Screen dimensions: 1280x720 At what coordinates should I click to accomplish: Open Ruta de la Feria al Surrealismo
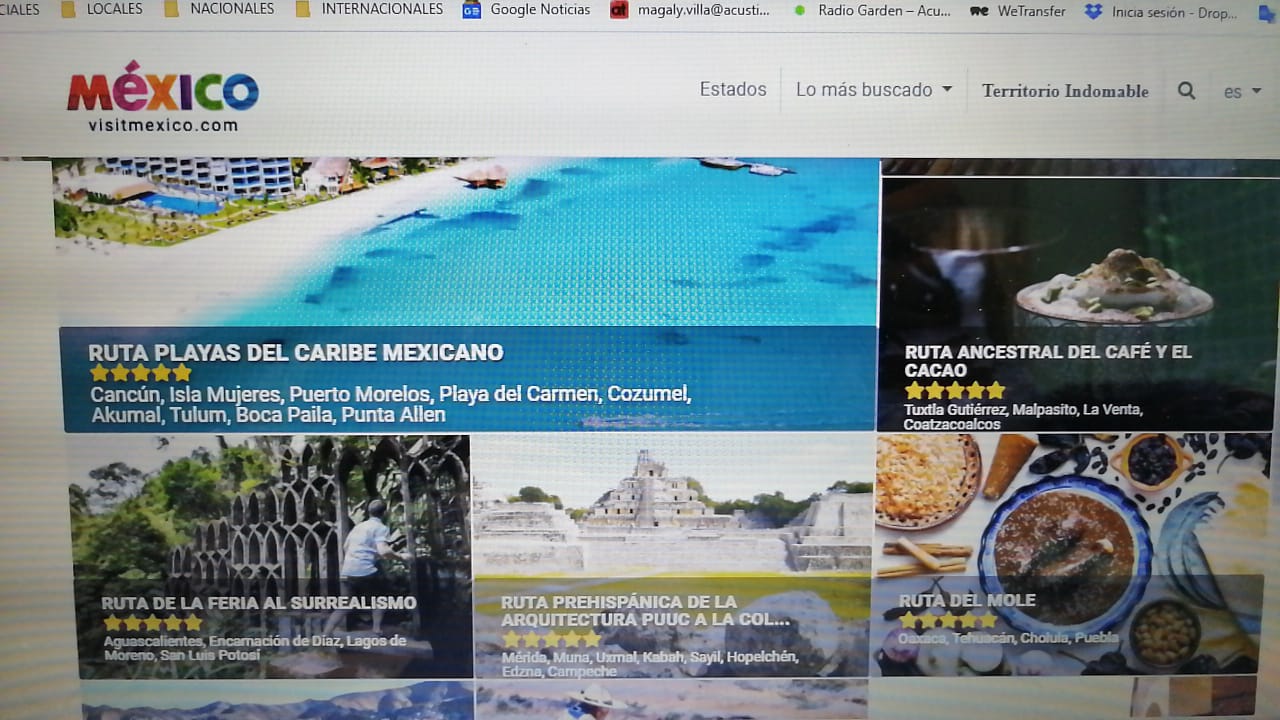click(258, 603)
